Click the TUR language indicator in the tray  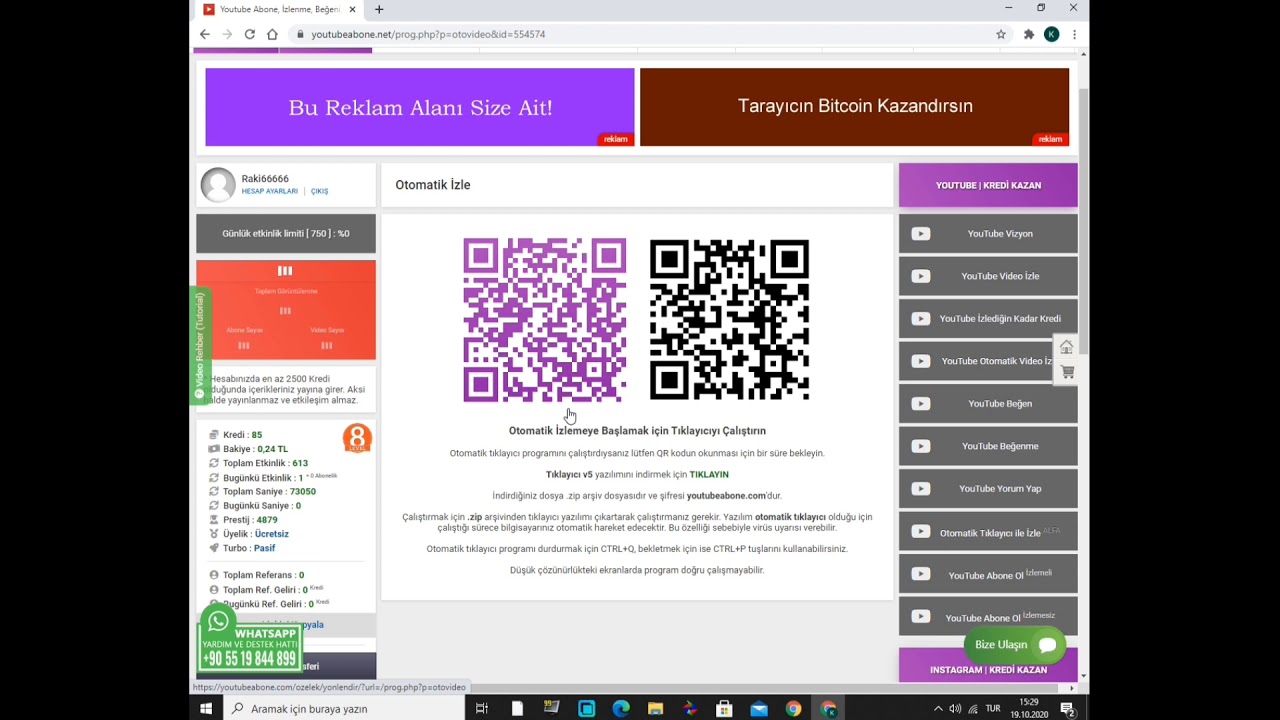click(x=993, y=708)
